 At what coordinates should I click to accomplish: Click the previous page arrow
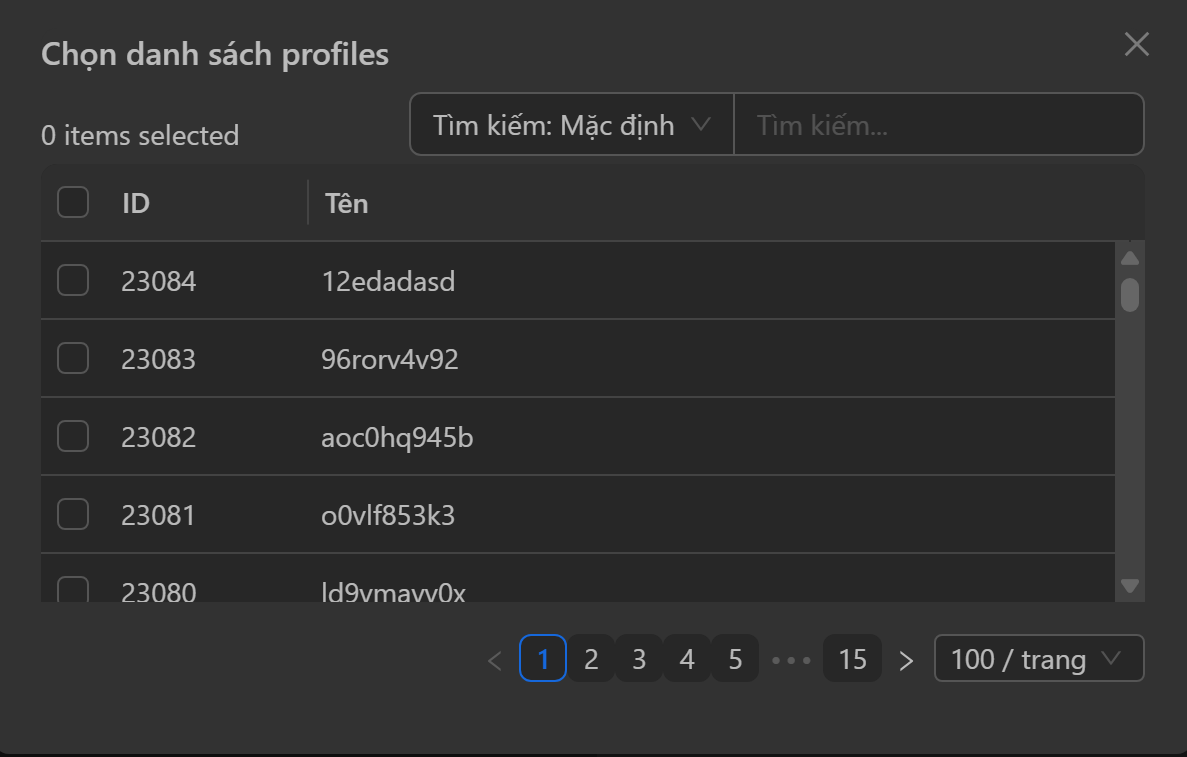coord(494,660)
